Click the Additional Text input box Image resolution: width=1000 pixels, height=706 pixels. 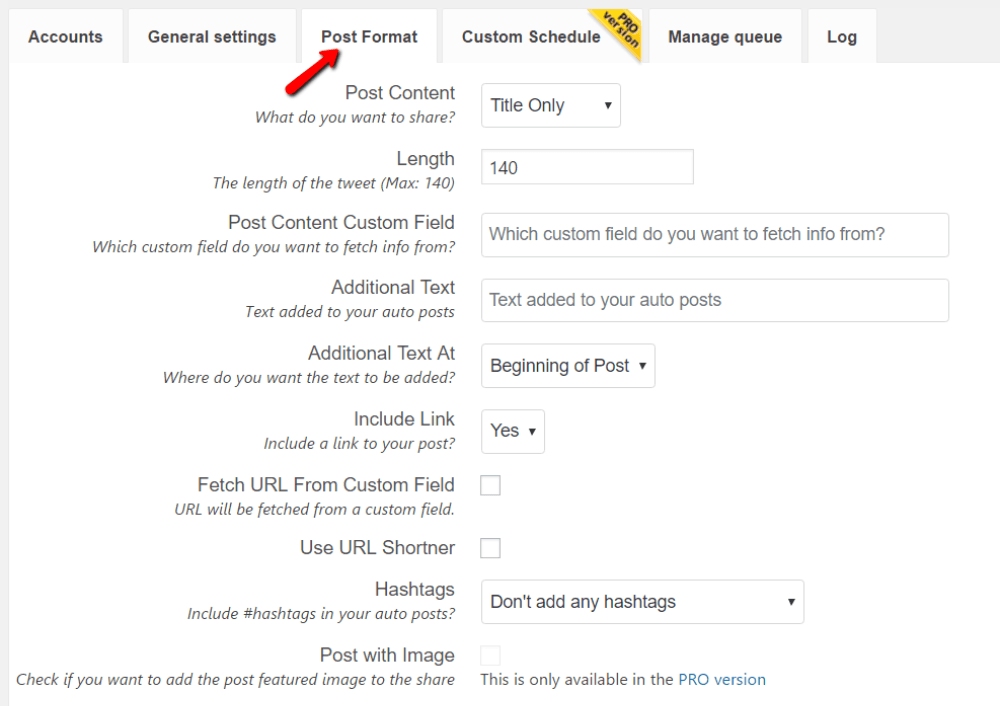pos(714,300)
